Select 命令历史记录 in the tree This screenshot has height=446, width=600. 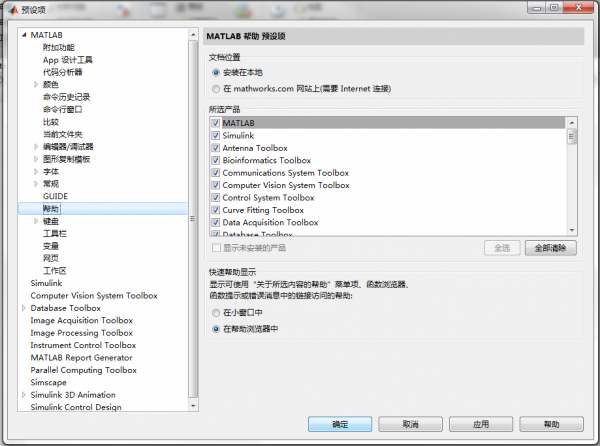(x=67, y=97)
